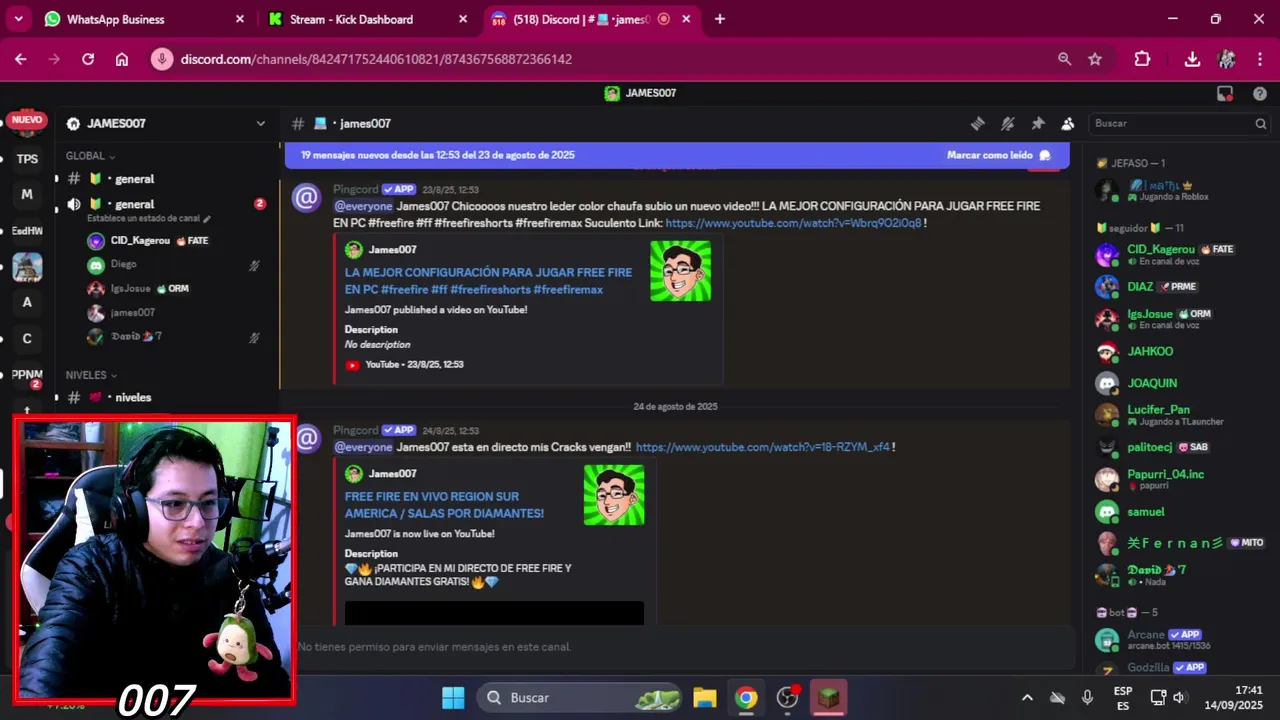
Task: Open browser extensions puzzle icon
Action: click(x=1142, y=59)
